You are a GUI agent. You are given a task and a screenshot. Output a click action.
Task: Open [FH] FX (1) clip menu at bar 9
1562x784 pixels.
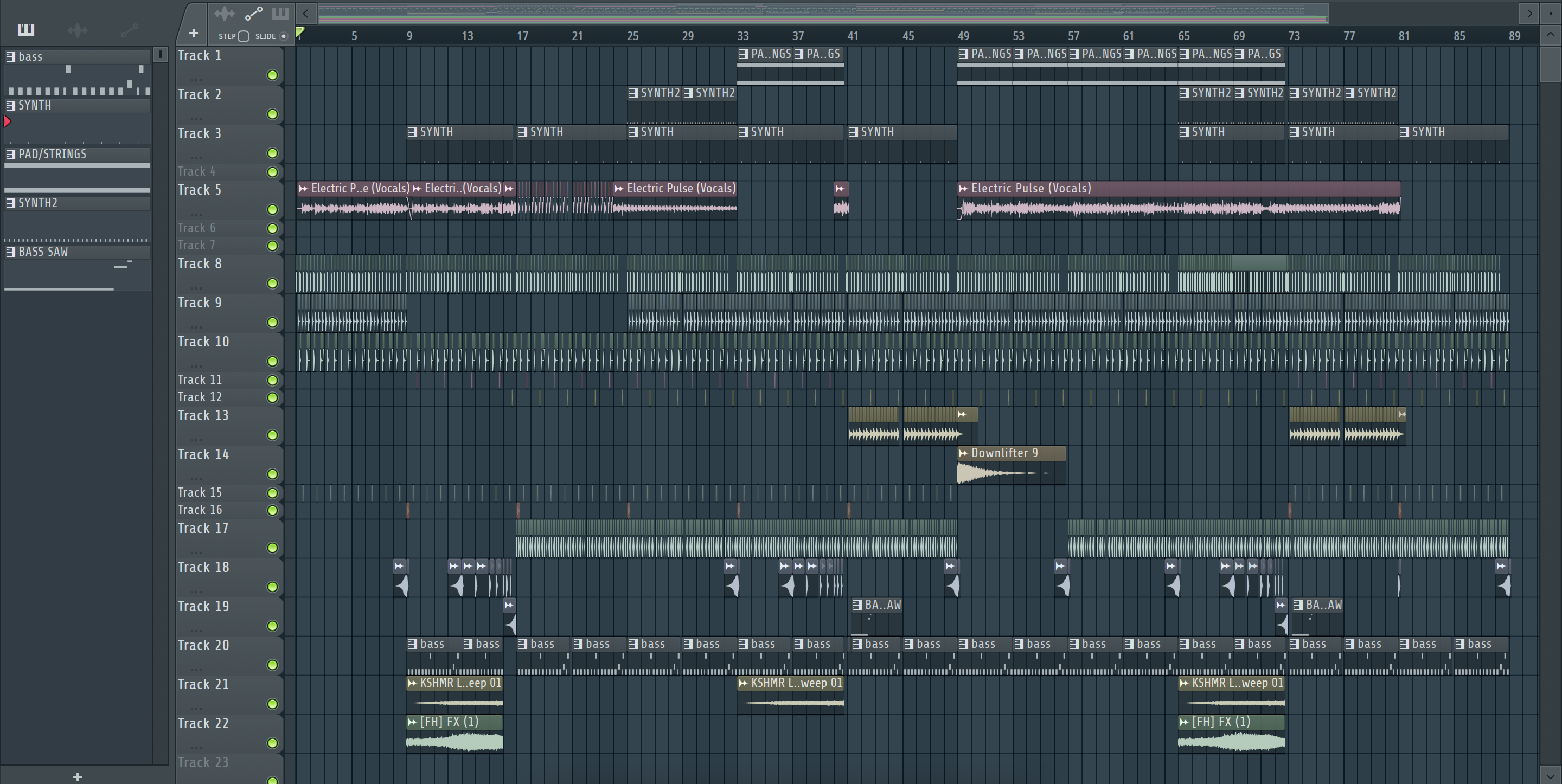coord(412,722)
